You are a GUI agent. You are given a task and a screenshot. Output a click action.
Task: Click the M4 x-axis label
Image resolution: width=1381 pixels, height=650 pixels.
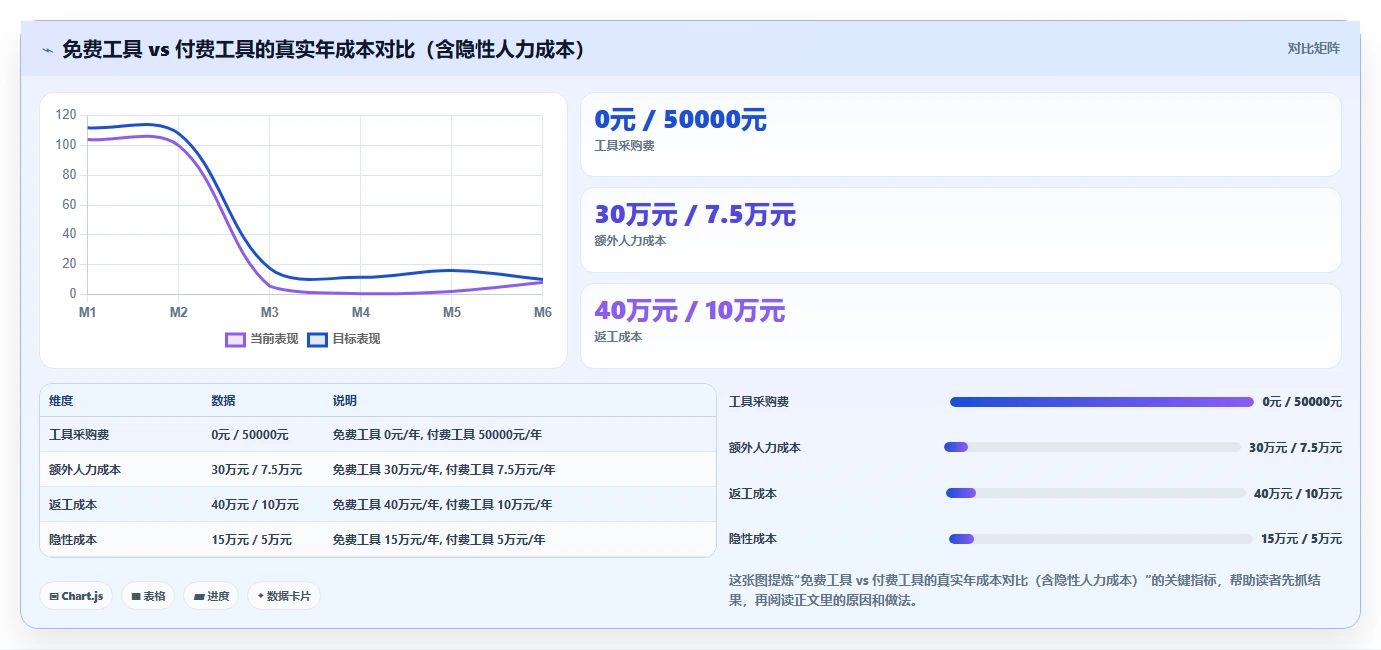[361, 313]
